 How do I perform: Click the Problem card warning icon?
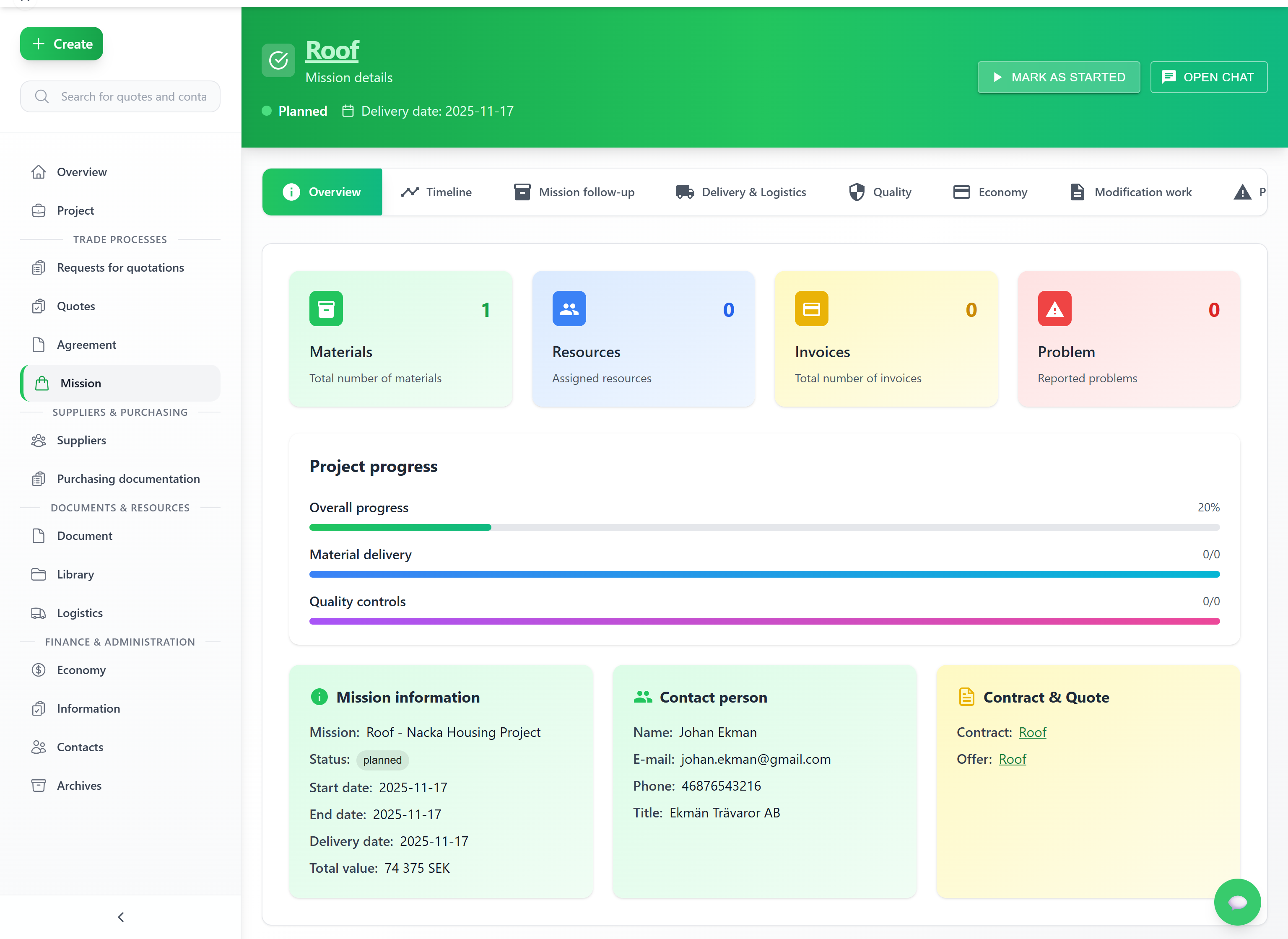click(x=1054, y=309)
